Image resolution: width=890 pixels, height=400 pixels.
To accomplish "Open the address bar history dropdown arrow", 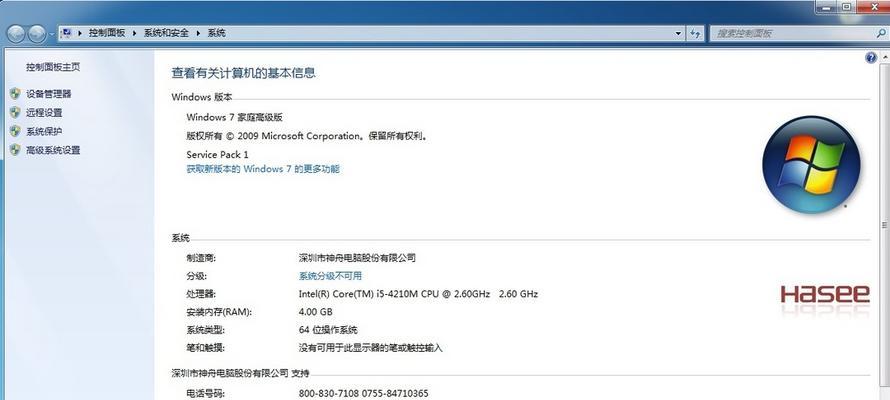I will coord(678,33).
